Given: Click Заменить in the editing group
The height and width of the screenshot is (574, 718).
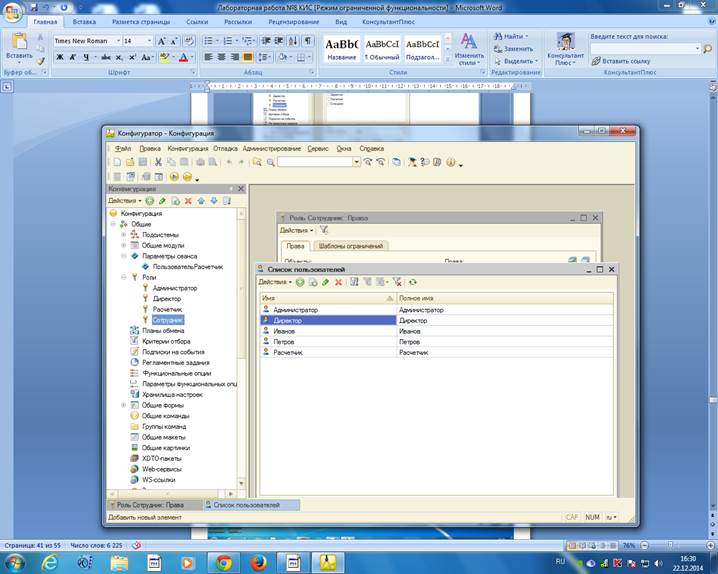Looking at the screenshot, I should tap(513, 49).
